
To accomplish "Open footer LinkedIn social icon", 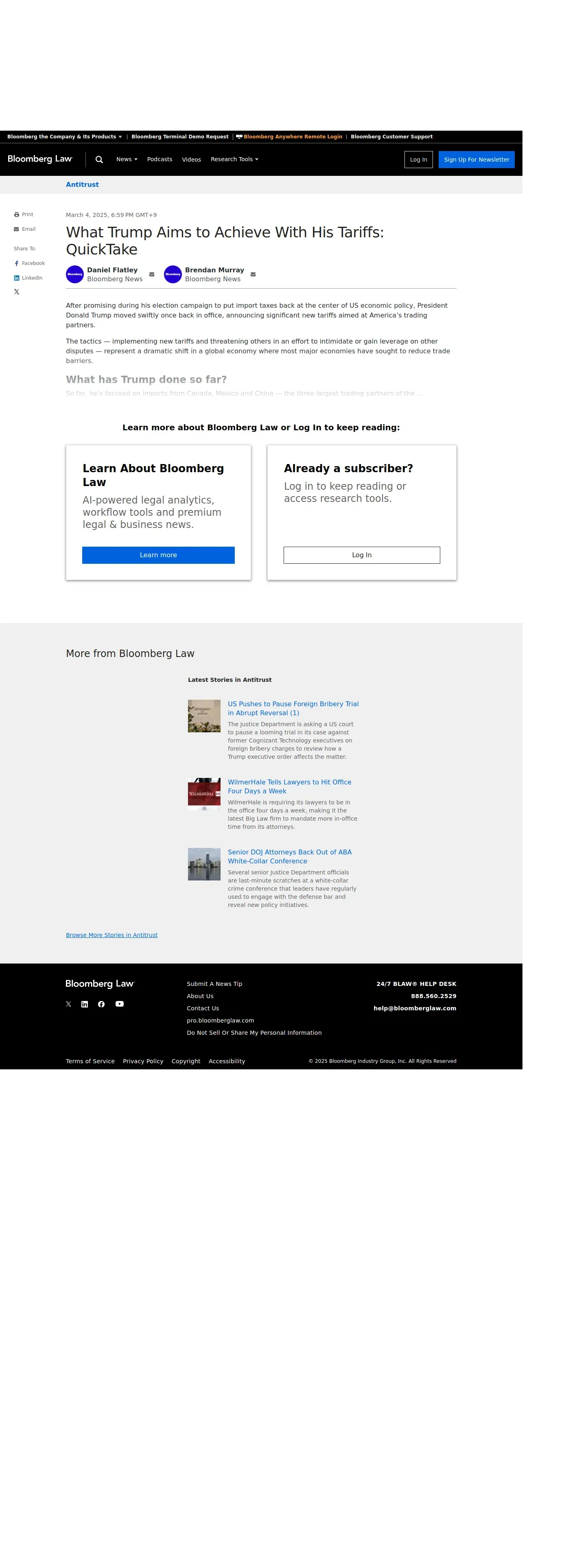I will click(85, 1004).
